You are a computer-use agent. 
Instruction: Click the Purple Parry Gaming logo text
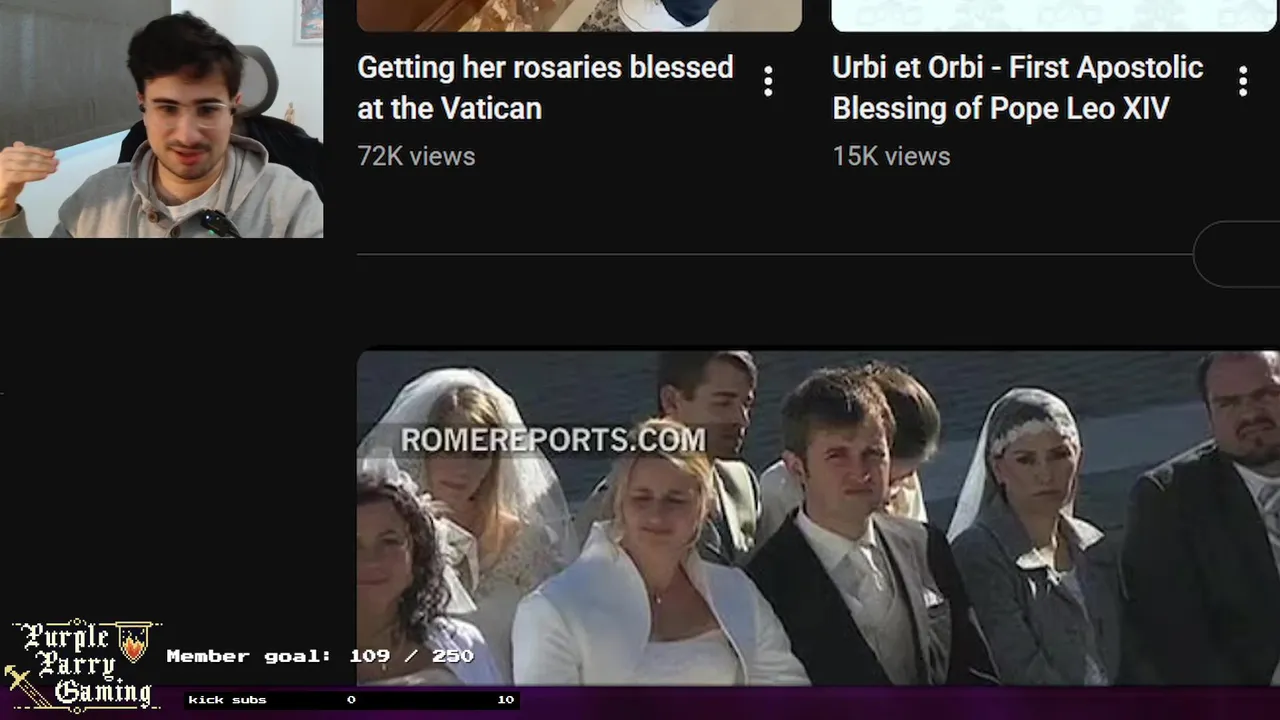(85, 665)
